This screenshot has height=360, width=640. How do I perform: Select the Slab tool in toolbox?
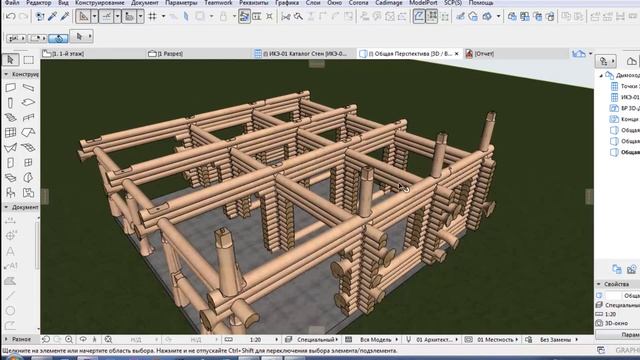28,102
